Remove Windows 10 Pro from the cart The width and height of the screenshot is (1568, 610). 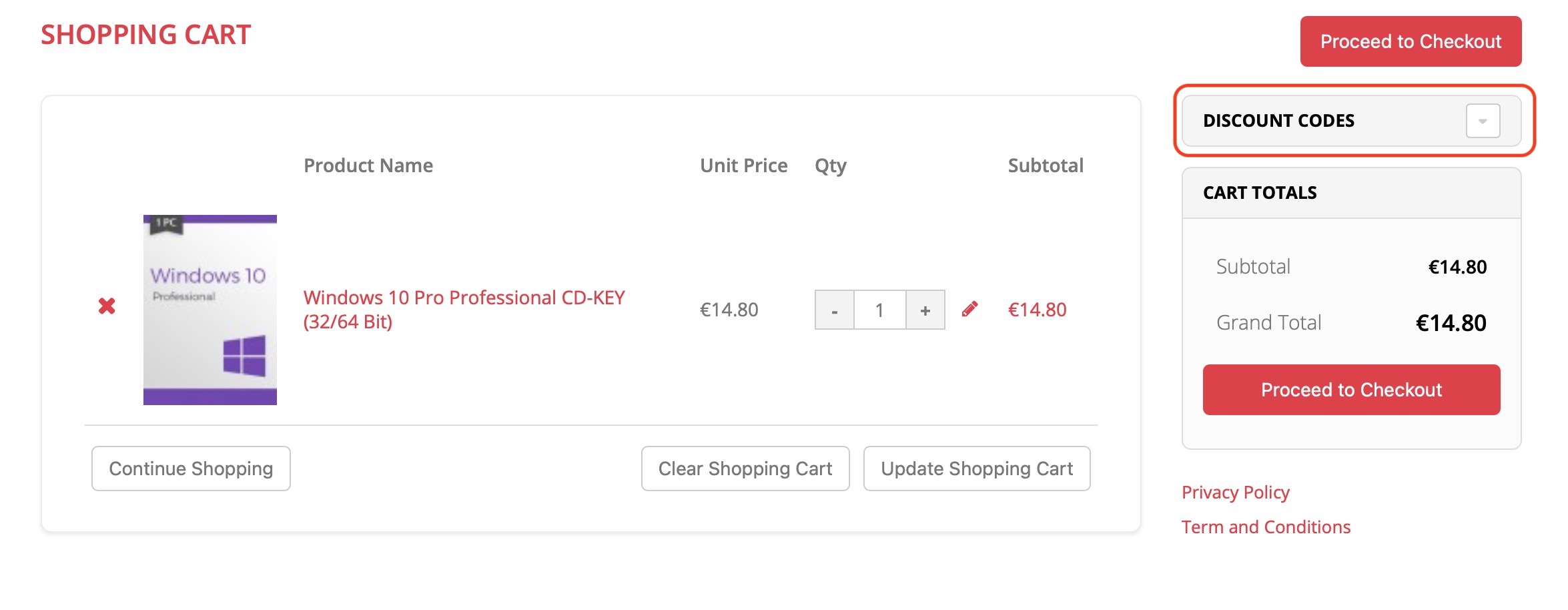click(x=107, y=306)
